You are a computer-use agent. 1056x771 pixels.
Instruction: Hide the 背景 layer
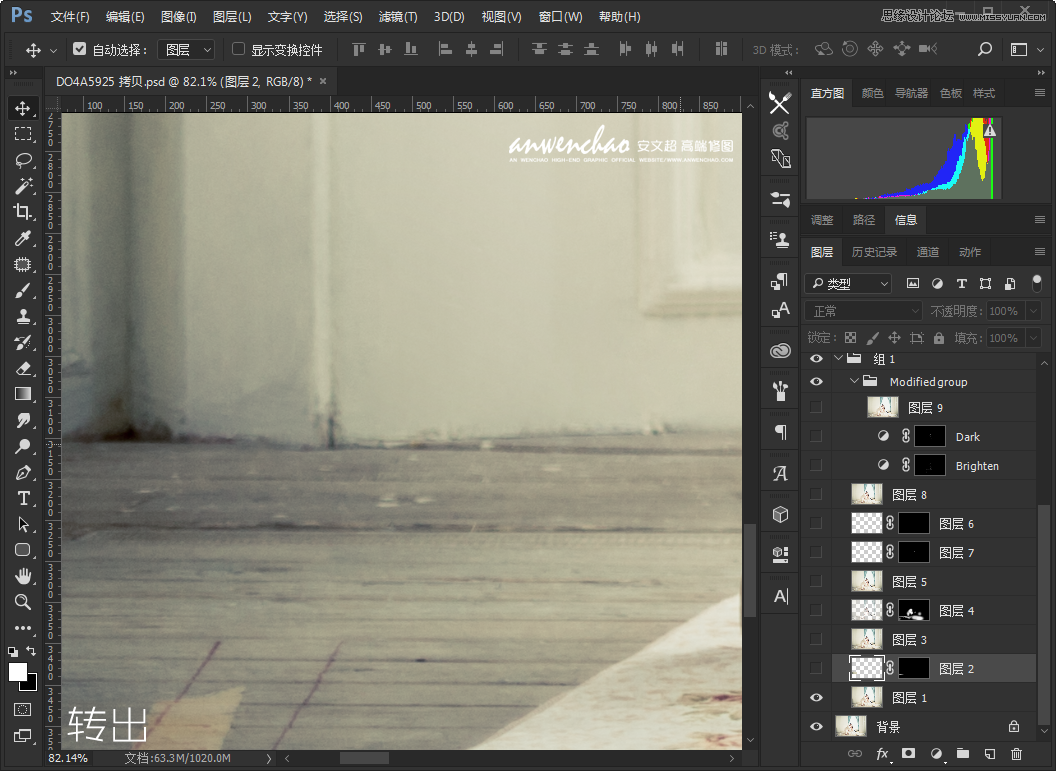816,725
